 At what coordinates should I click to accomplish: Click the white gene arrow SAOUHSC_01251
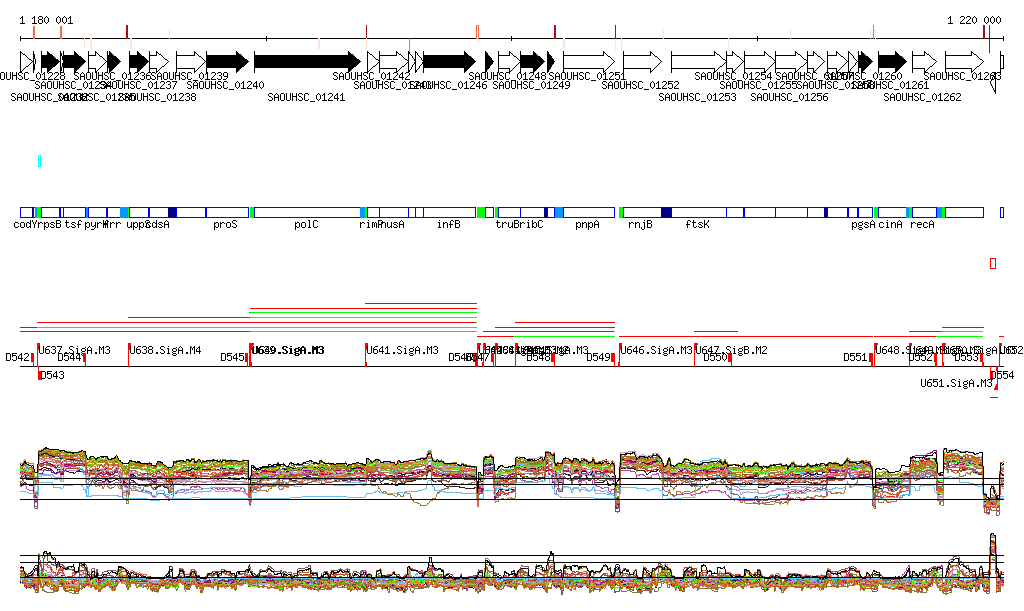pyautogui.click(x=589, y=62)
